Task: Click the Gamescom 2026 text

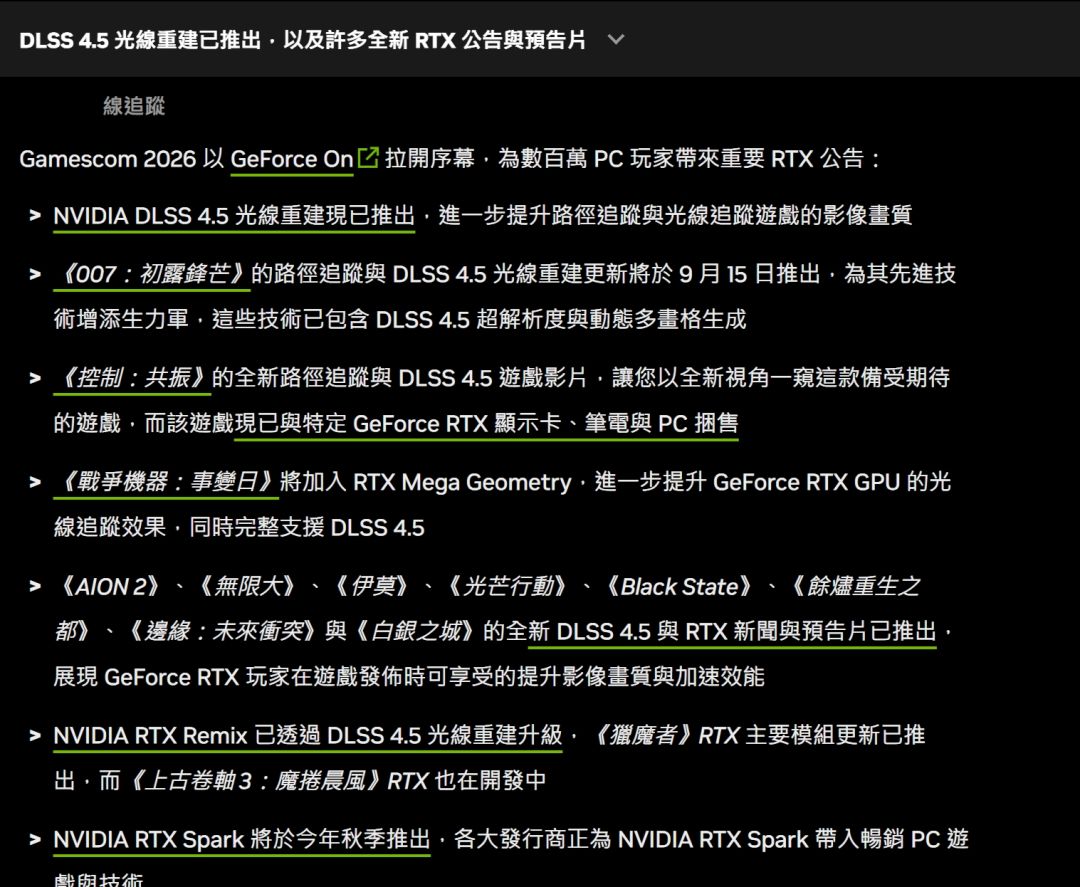Action: tap(108, 159)
